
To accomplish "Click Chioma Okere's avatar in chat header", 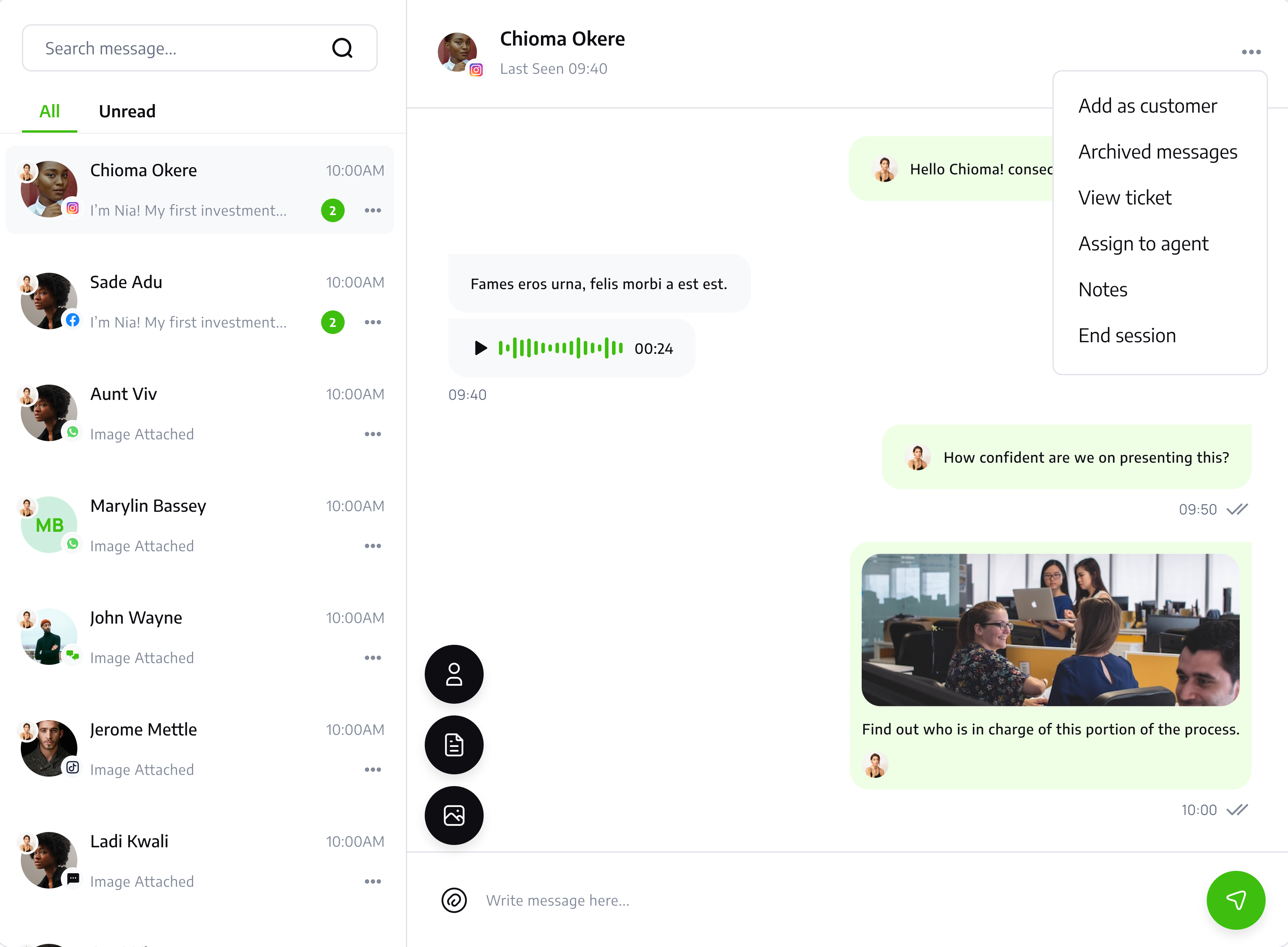I will point(457,51).
